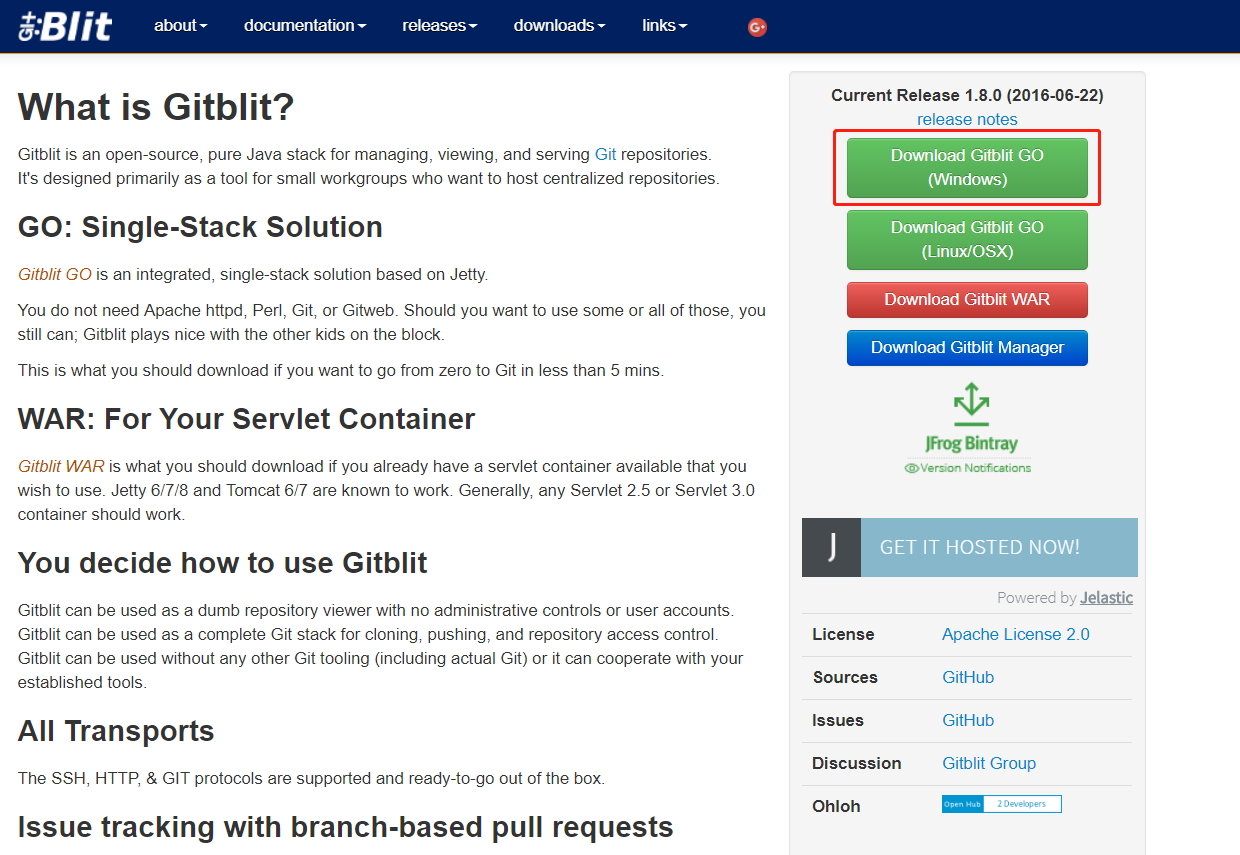The width and height of the screenshot is (1240, 855).
Task: Open the Apache License 2.0 link
Action: [1016, 635]
